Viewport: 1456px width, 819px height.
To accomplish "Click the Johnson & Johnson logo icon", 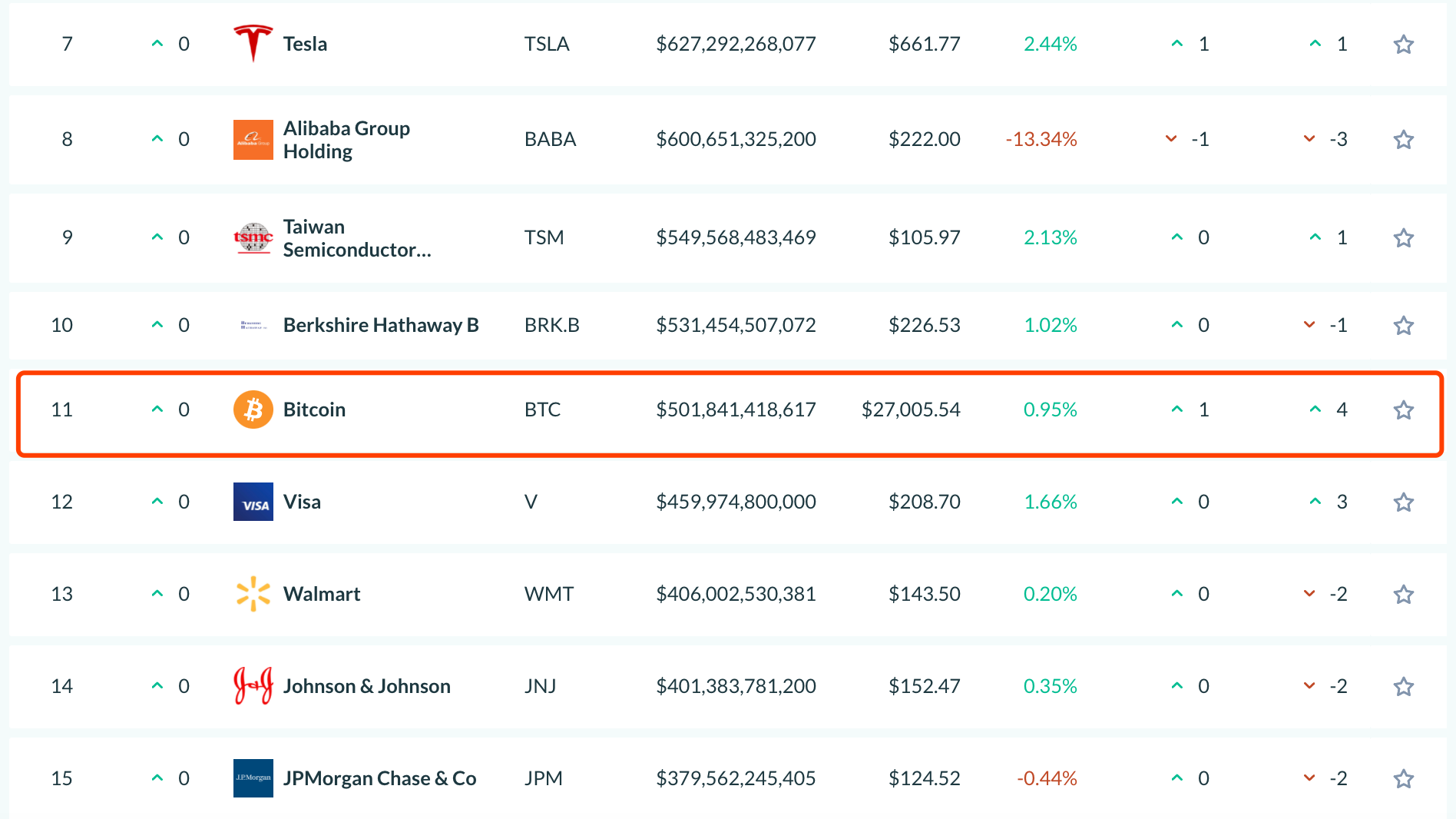I will (253, 686).
